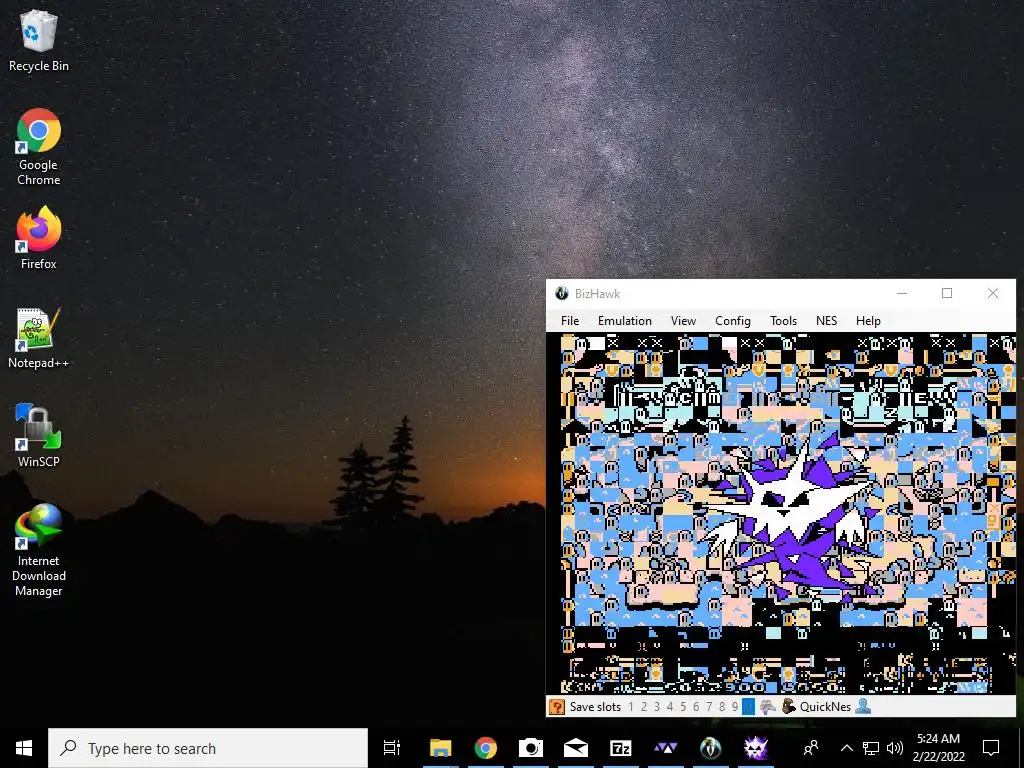The height and width of the screenshot is (768, 1024).
Task: Open the People icon in system tray
Action: (x=811, y=748)
